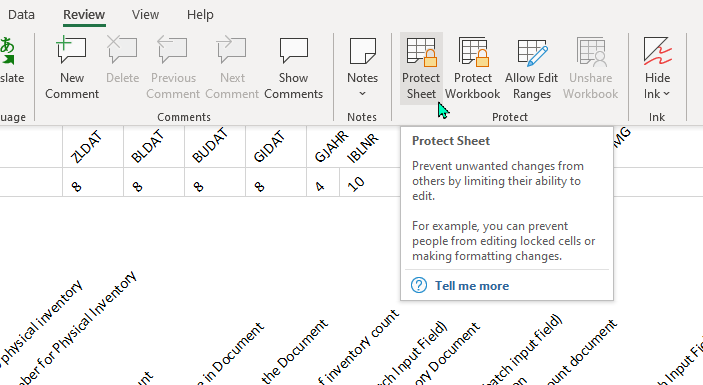Select the cell with 10 under IBLNR
The height and width of the screenshot is (385, 703).
click(370, 182)
